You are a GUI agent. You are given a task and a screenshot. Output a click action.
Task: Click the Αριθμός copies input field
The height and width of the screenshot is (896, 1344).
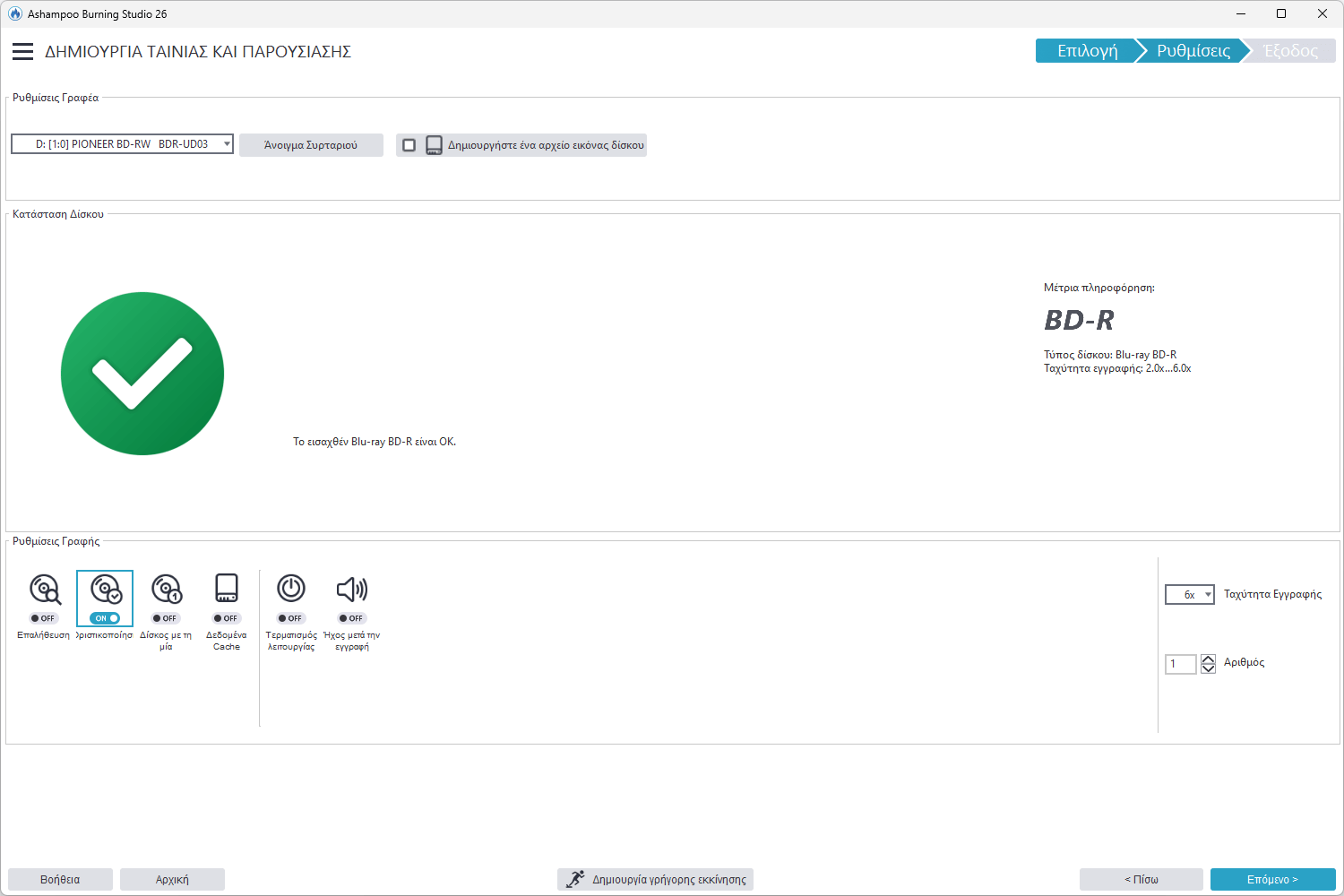click(1181, 664)
